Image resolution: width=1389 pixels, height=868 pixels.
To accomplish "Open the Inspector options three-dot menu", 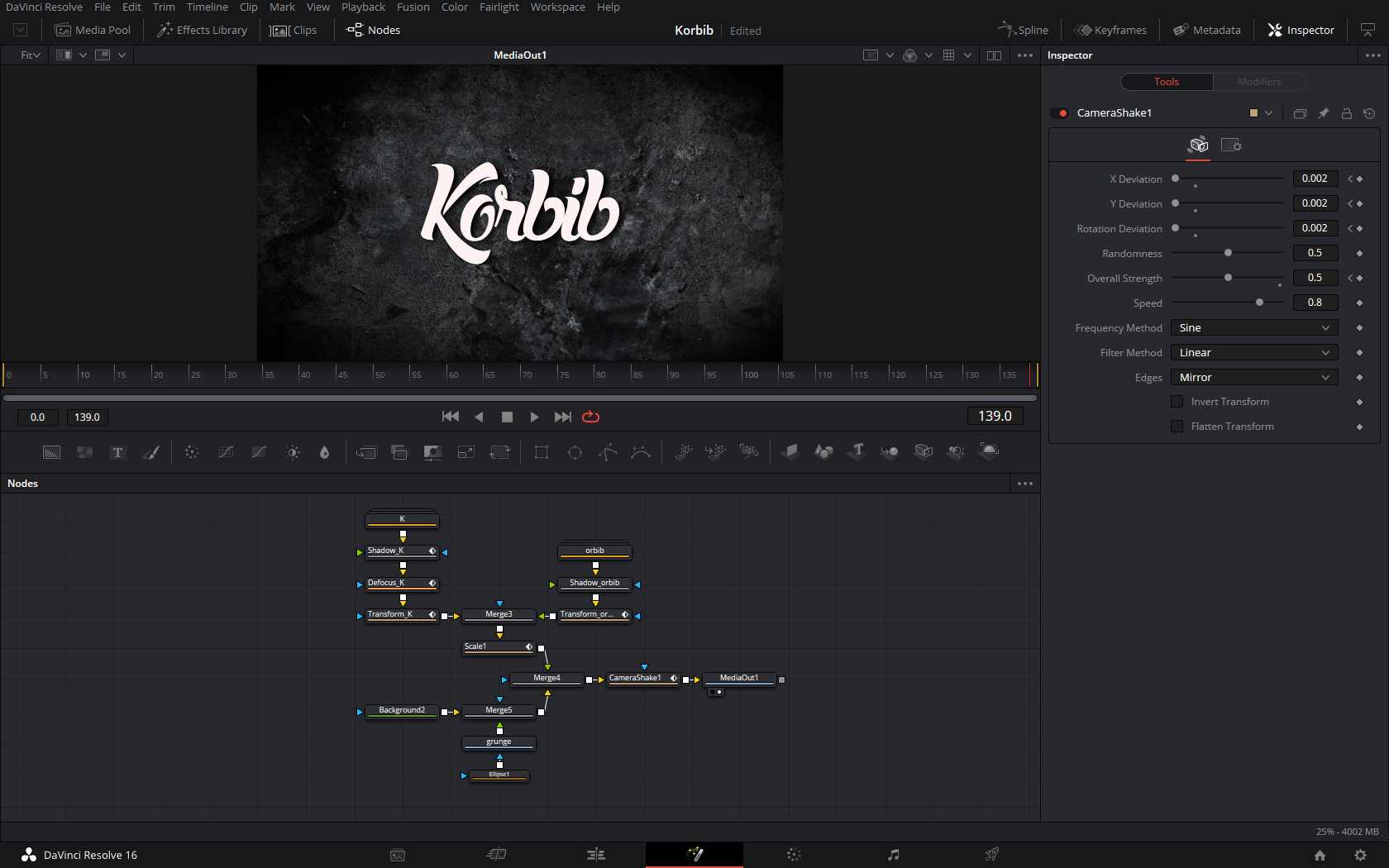I will click(x=1372, y=55).
